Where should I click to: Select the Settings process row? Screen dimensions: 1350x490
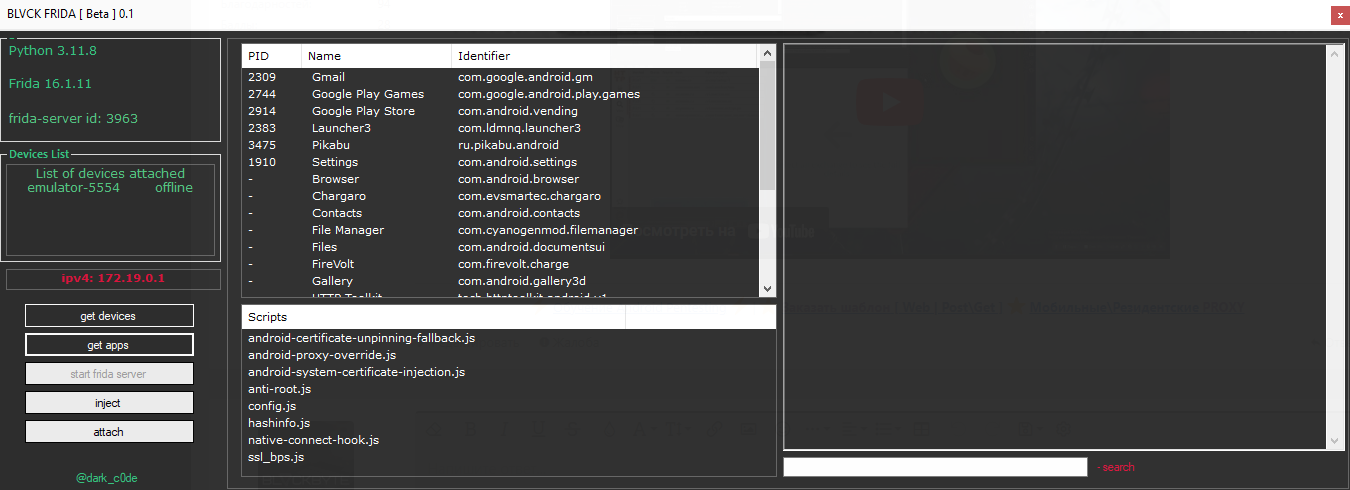(x=500, y=162)
